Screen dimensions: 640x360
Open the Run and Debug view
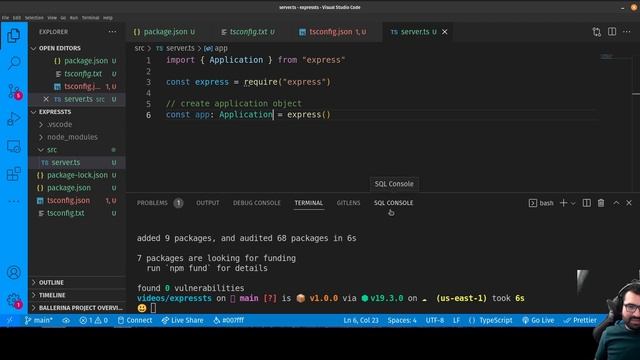click(13, 119)
